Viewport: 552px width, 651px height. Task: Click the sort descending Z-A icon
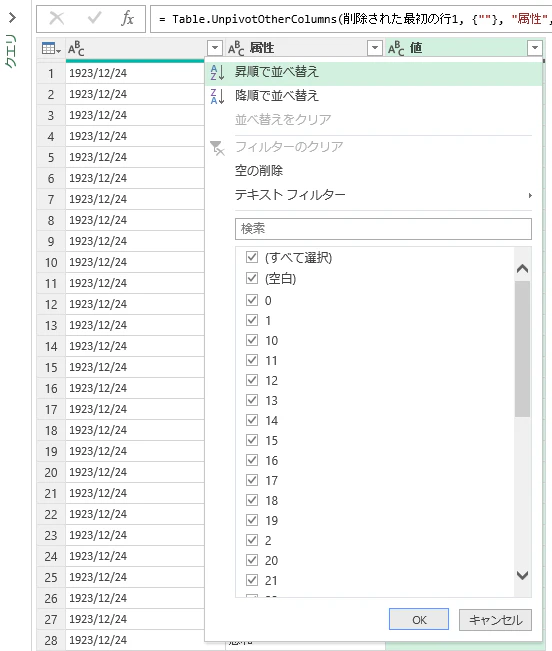click(217, 96)
